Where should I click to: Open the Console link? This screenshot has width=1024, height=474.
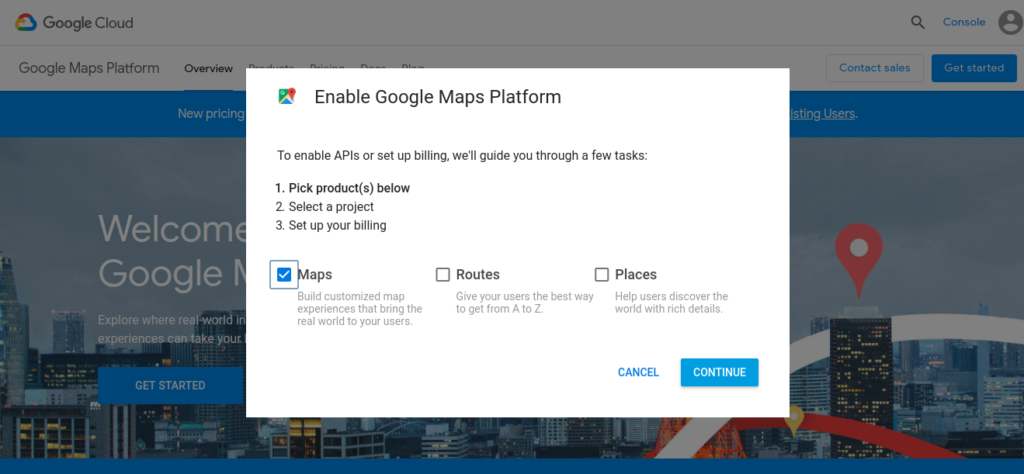pyautogui.click(x=964, y=22)
